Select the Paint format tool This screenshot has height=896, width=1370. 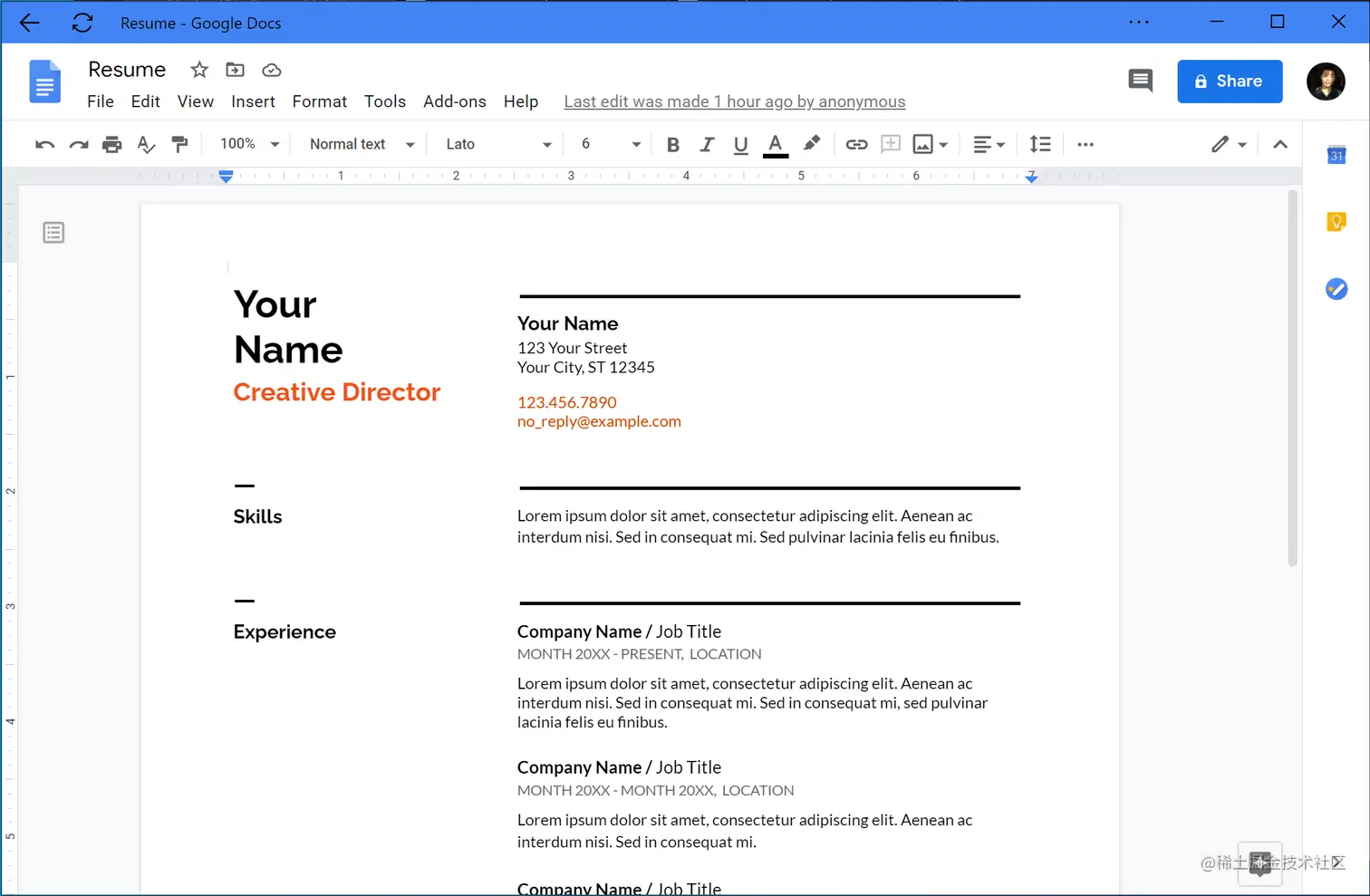coord(179,144)
